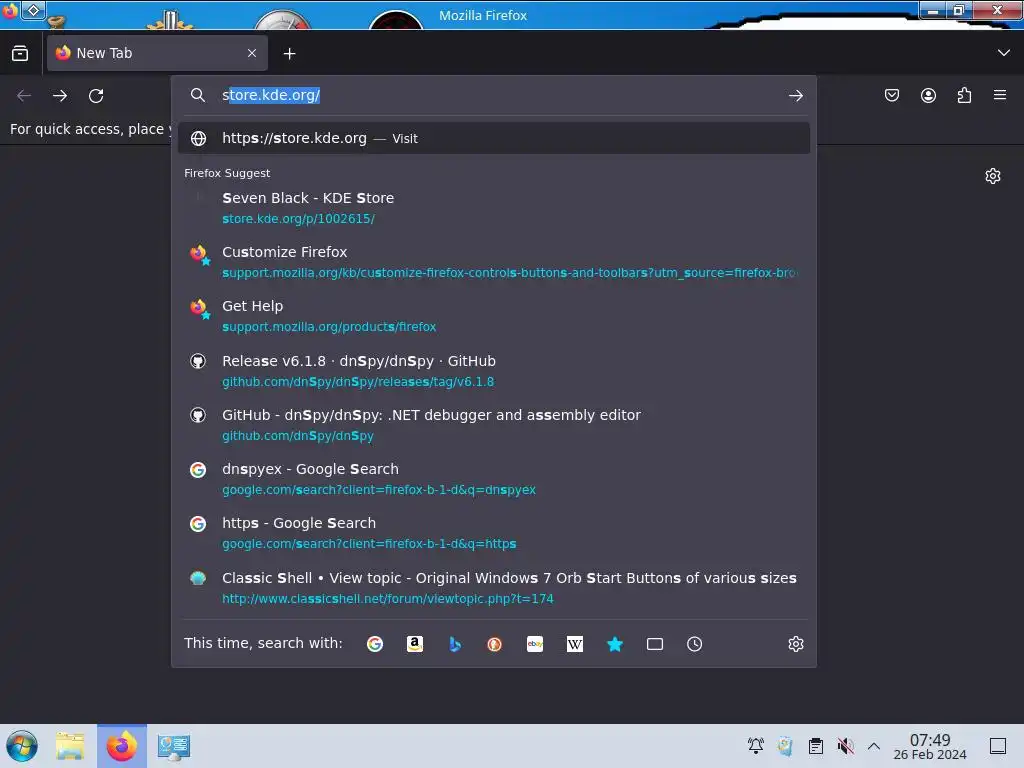The image size is (1024, 768).
Task: Open search settings gear in dropdown
Action: [795, 644]
